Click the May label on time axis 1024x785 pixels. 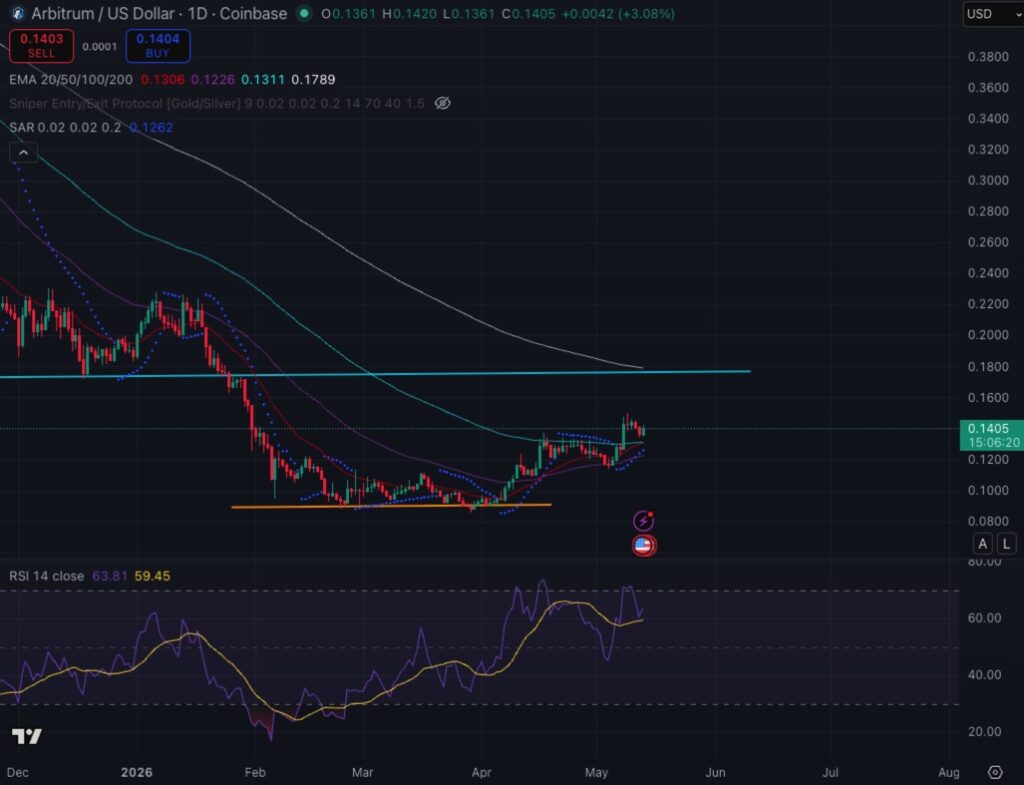tap(596, 773)
